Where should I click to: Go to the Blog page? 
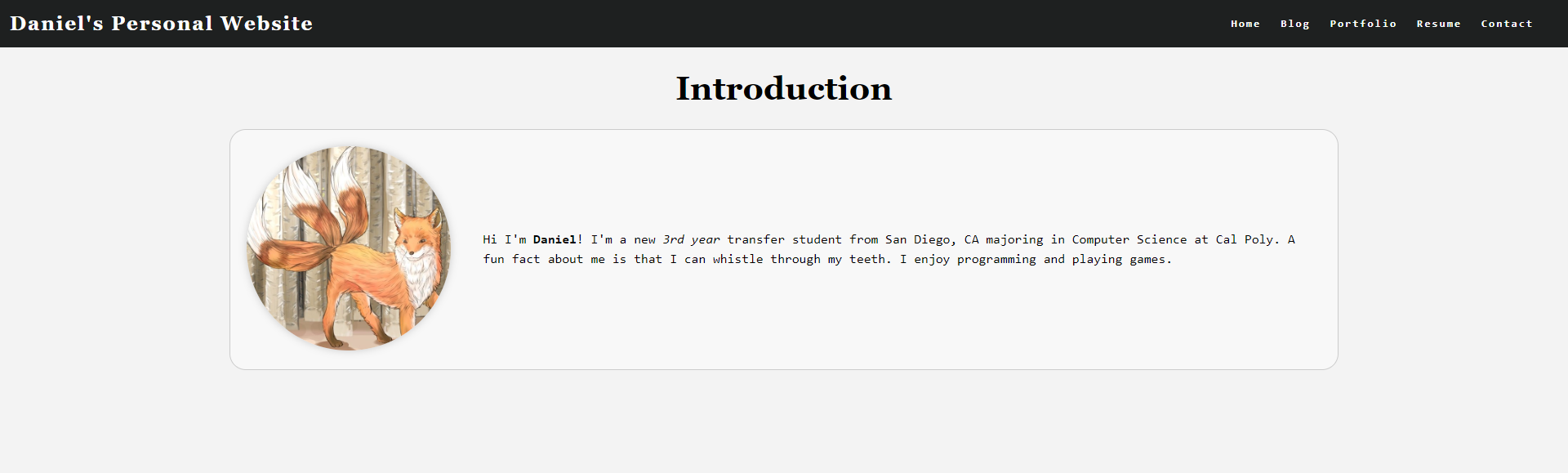coord(1294,24)
